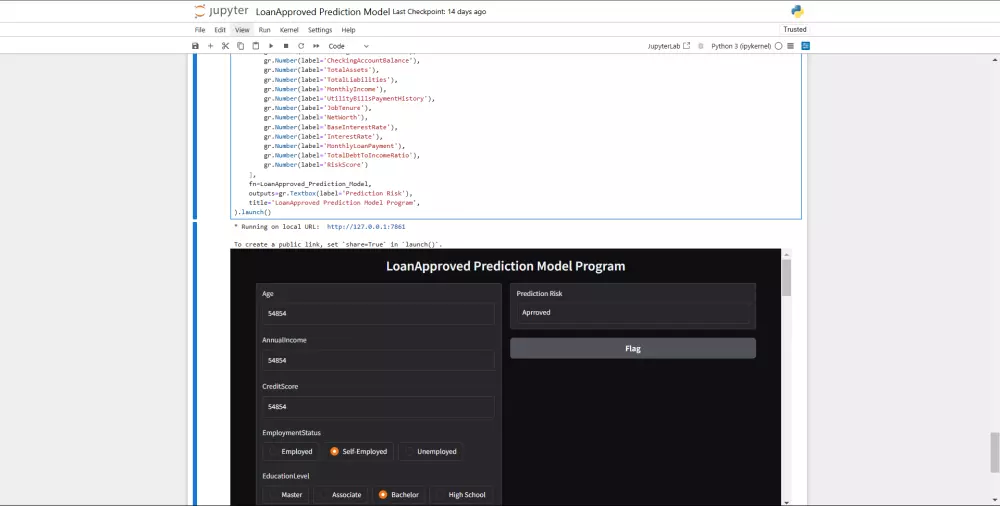Open notebook in JupyterLab

pyautogui.click(x=669, y=46)
